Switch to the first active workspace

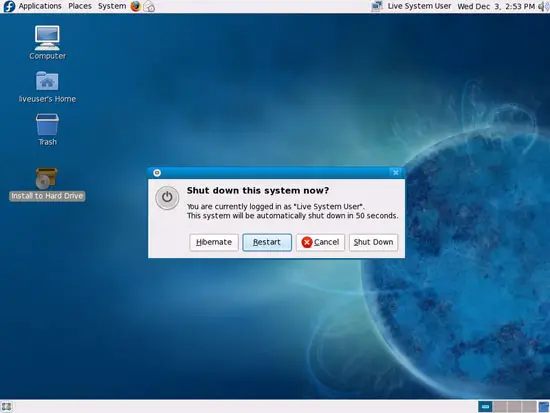tap(485, 407)
